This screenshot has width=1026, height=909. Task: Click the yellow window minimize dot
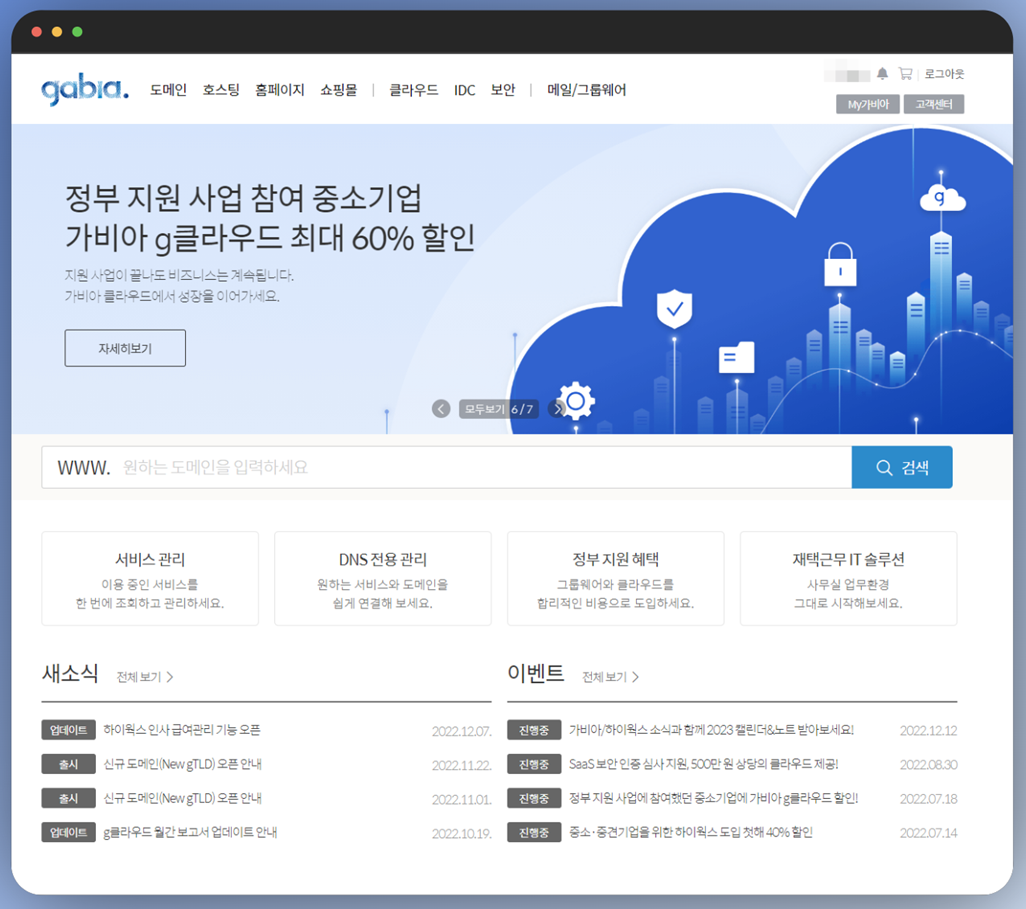(57, 31)
